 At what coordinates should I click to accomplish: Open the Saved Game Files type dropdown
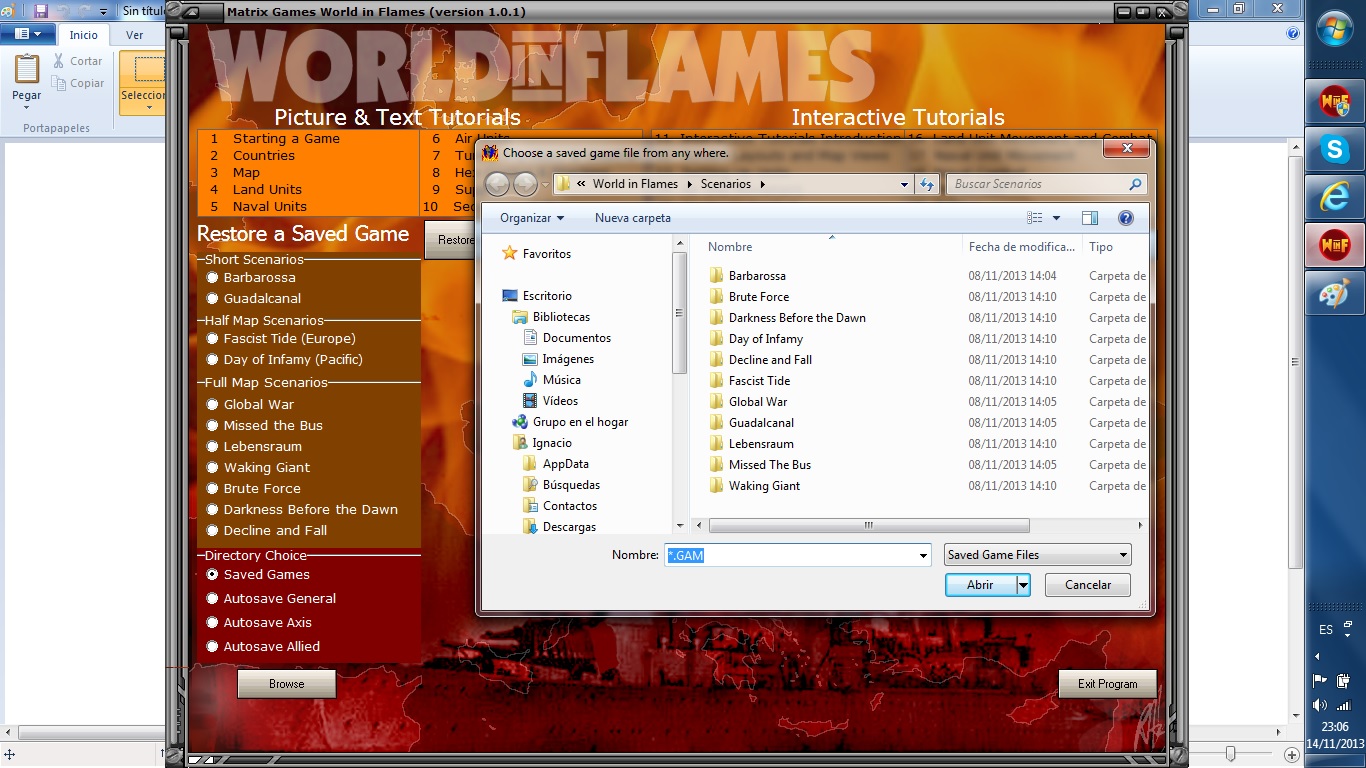pyautogui.click(x=1037, y=555)
